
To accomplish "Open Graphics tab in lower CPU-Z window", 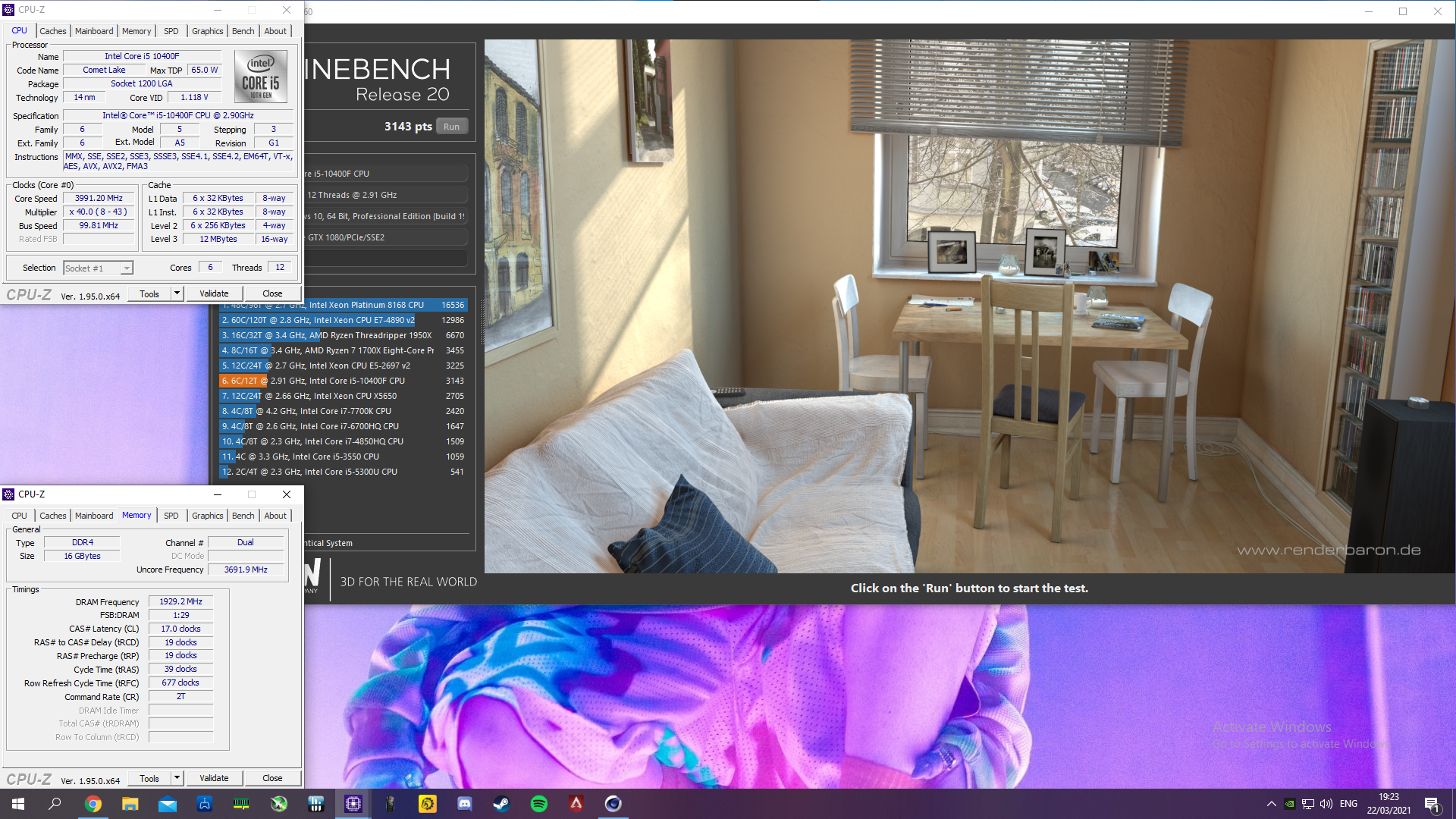I will click(207, 516).
